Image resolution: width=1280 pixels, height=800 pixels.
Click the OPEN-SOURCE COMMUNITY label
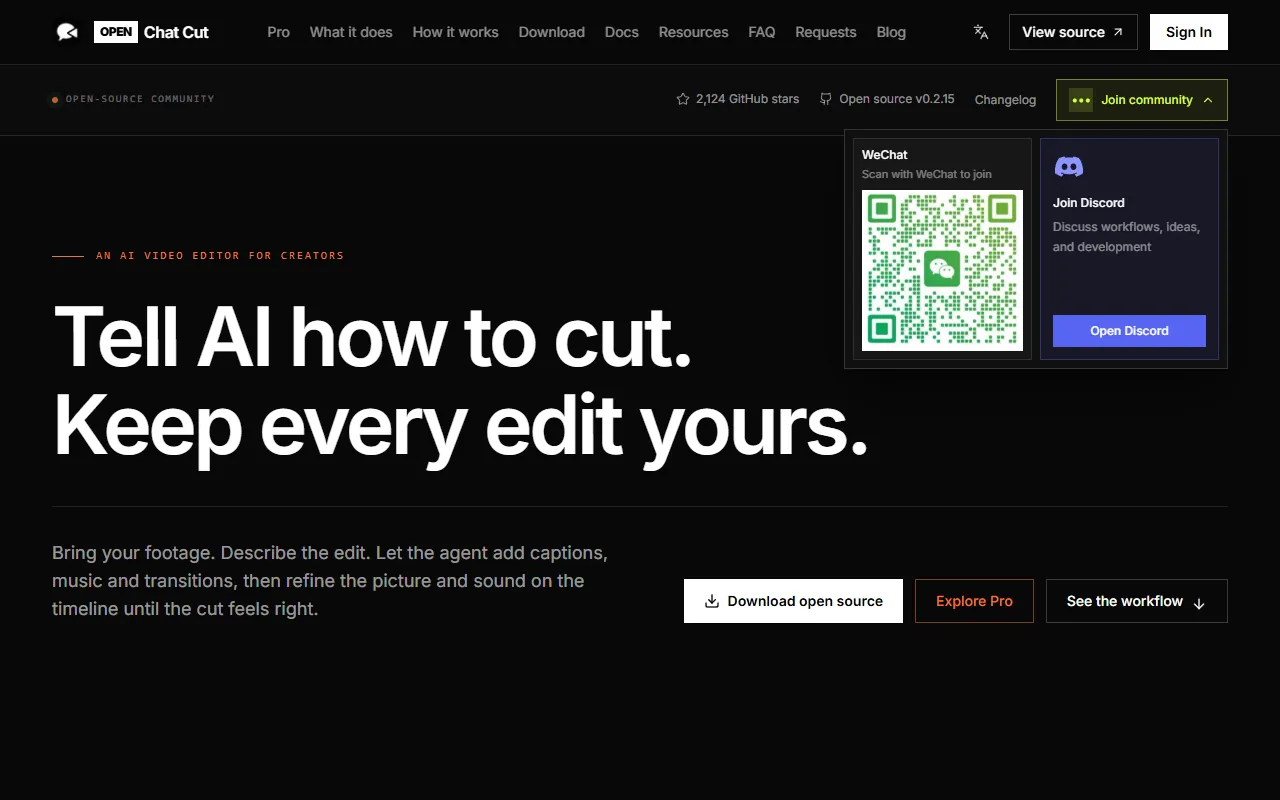140,99
